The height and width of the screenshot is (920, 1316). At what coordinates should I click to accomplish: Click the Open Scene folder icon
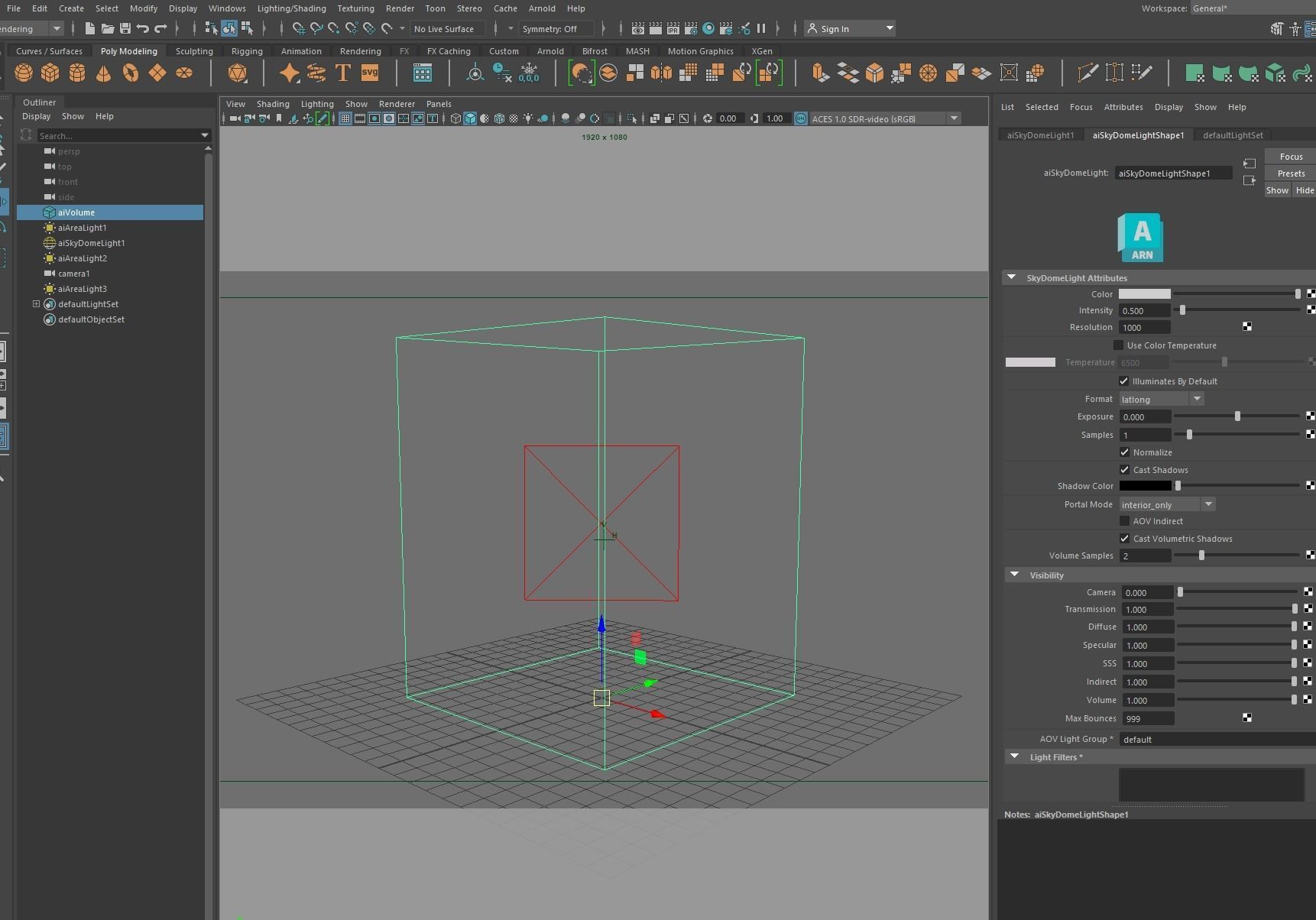pos(108,29)
